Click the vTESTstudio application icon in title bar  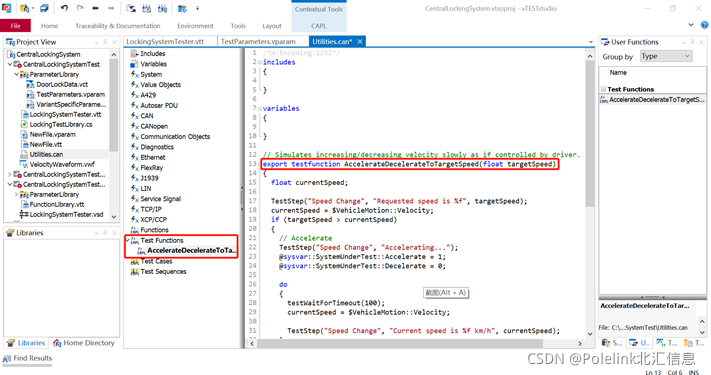click(6, 8)
